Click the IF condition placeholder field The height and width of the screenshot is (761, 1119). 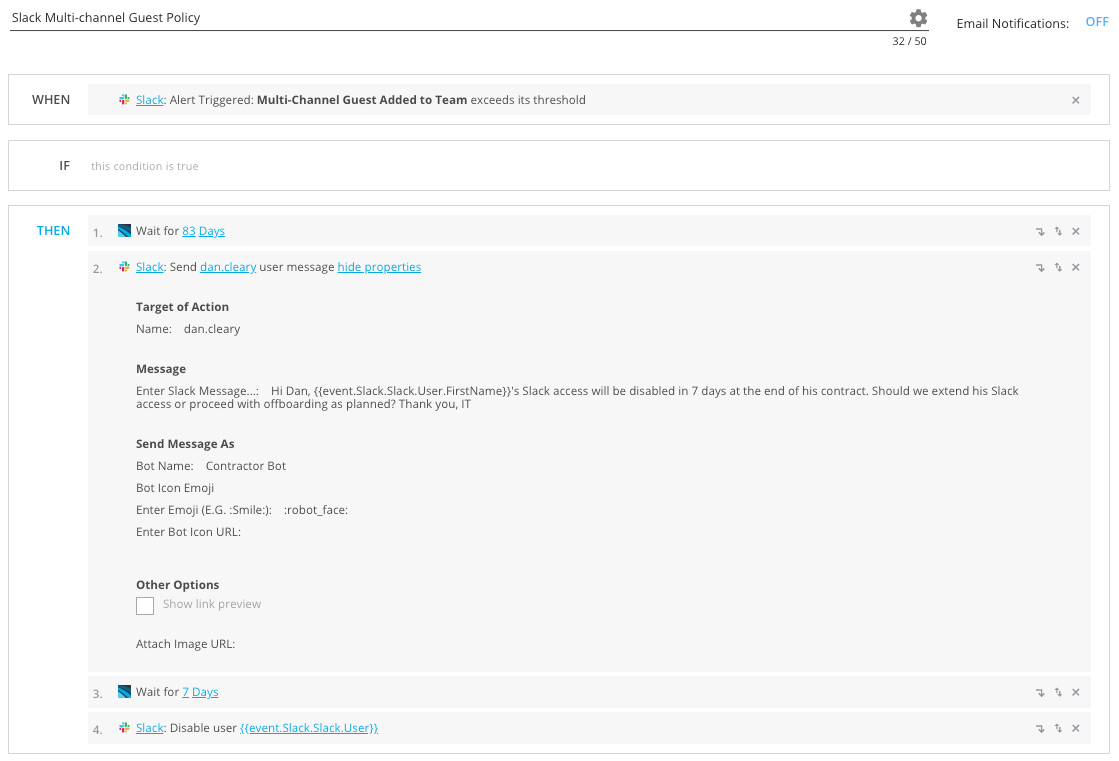click(x=145, y=166)
